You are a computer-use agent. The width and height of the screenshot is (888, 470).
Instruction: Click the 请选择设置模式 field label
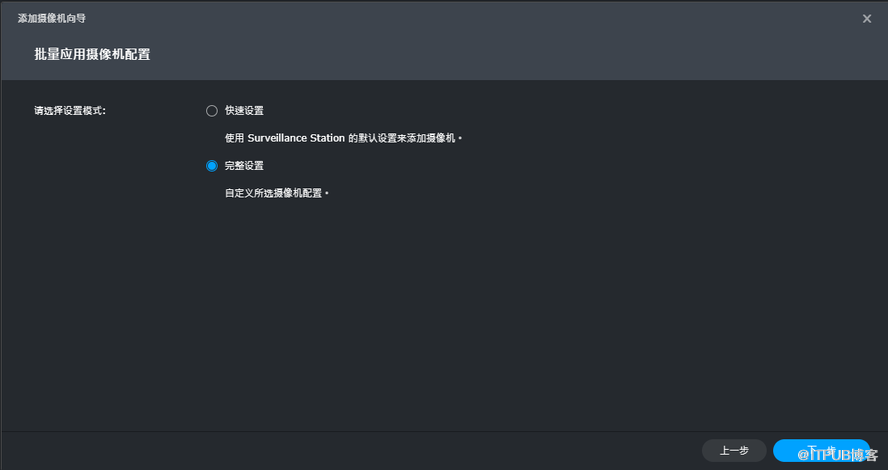(70, 111)
